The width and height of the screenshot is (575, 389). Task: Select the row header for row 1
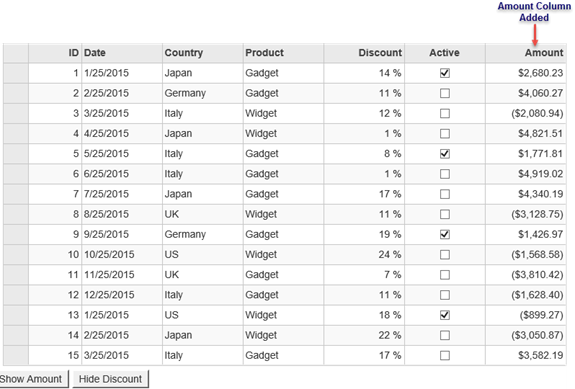pyautogui.click(x=16, y=73)
